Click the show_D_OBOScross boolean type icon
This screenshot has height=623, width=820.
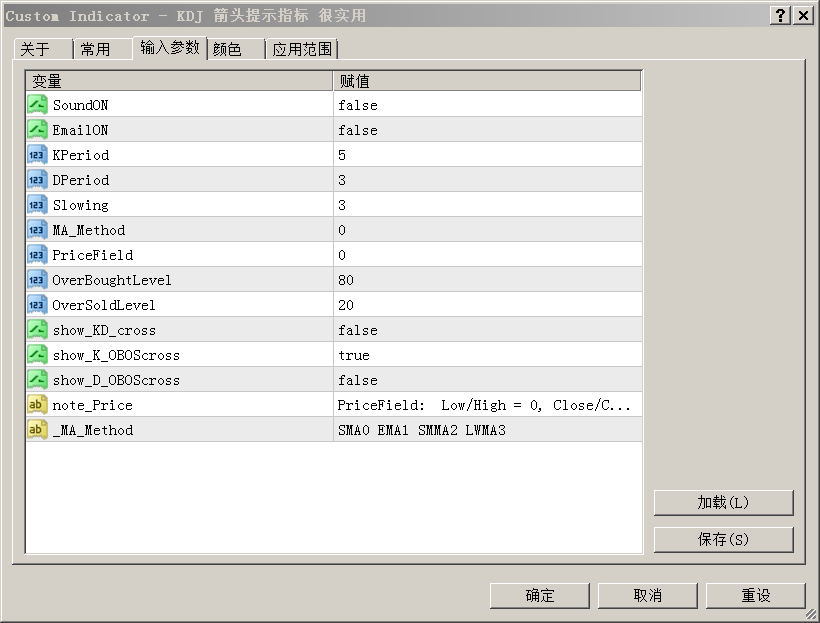pyautogui.click(x=37, y=380)
